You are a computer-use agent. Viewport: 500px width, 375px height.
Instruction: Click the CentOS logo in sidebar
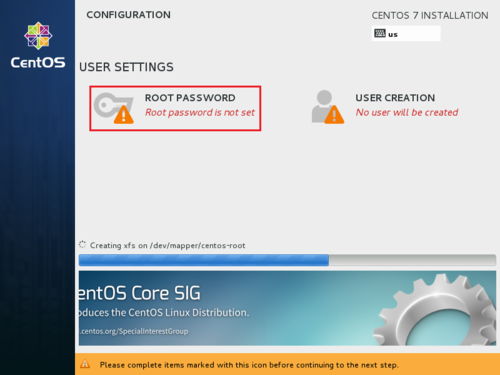click(38, 45)
